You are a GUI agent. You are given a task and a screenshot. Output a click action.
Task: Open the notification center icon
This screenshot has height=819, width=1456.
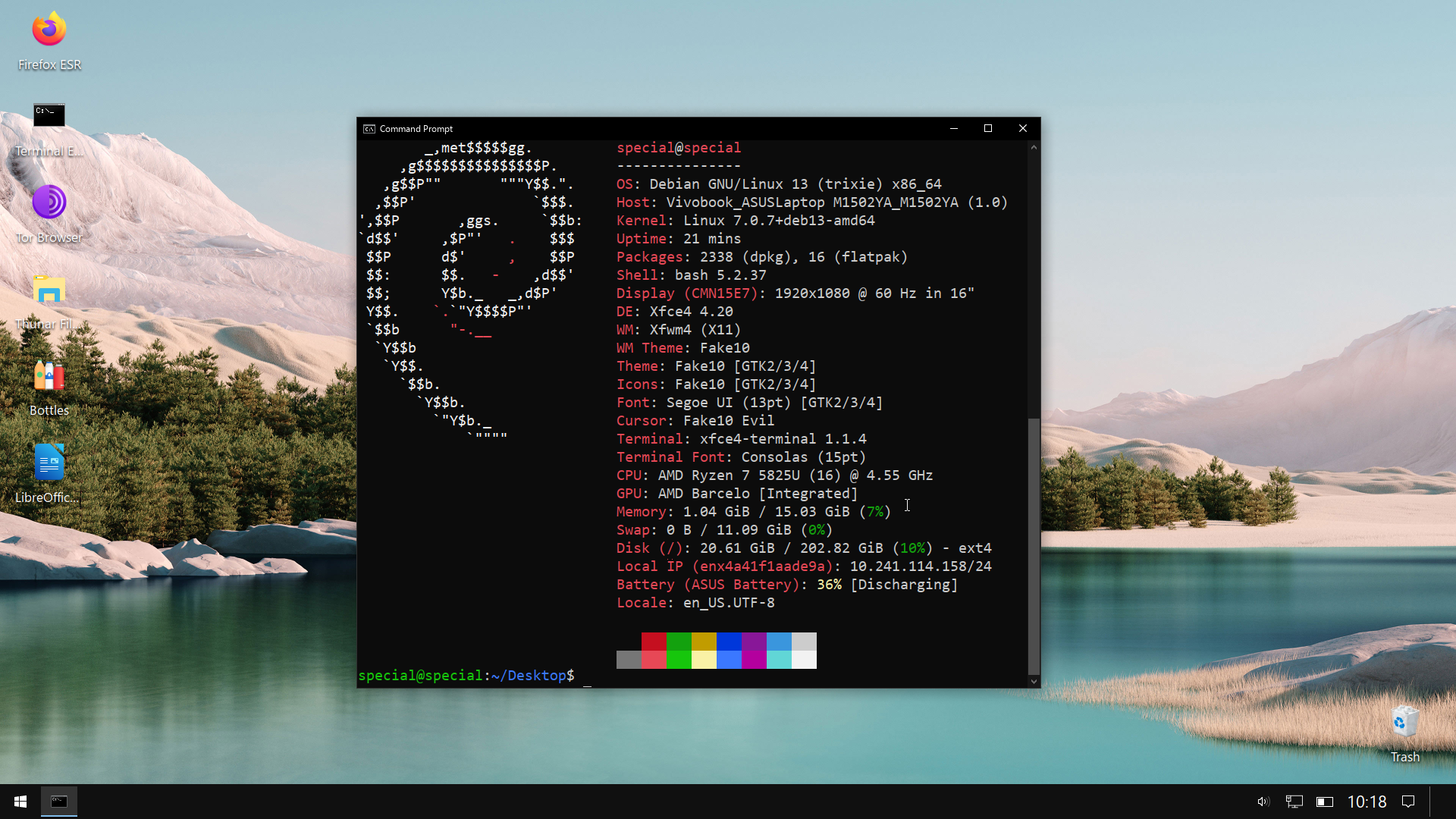point(1408,802)
